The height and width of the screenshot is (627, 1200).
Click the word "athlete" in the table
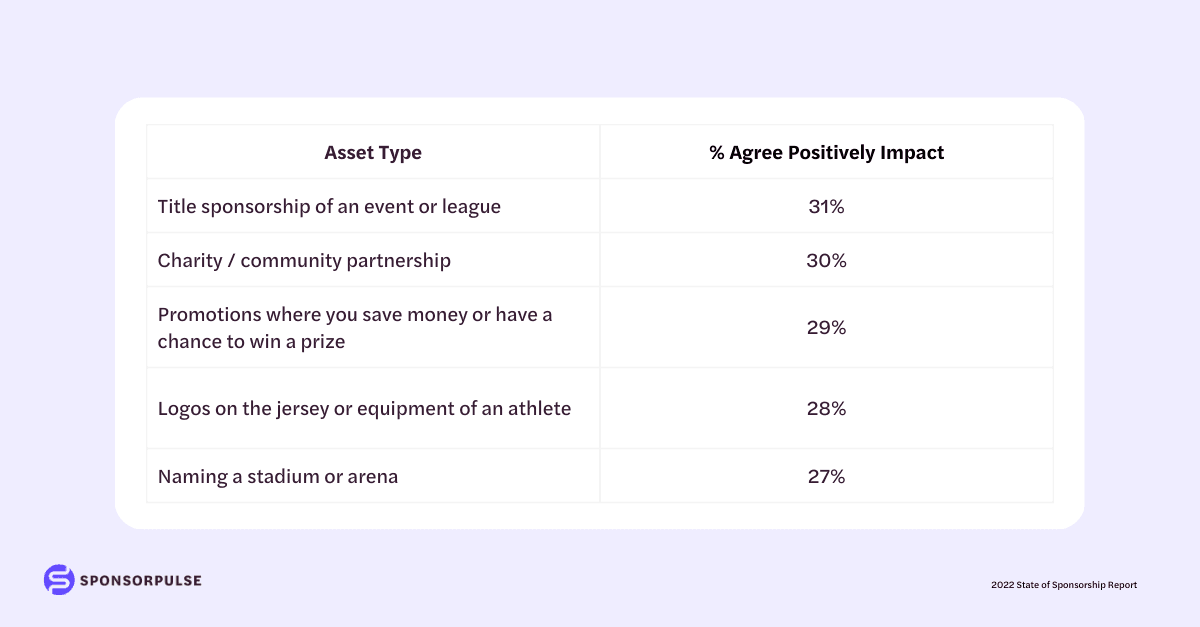click(x=538, y=408)
